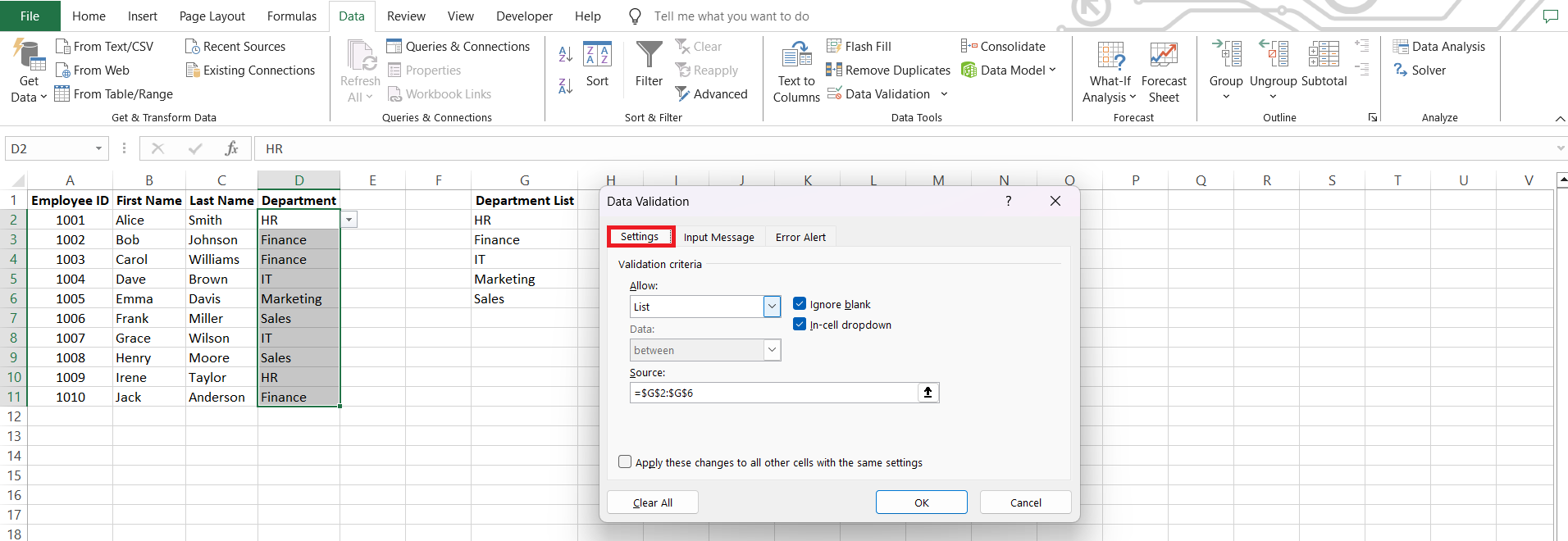
Task: Open Advanced filter options
Action: coord(711,94)
